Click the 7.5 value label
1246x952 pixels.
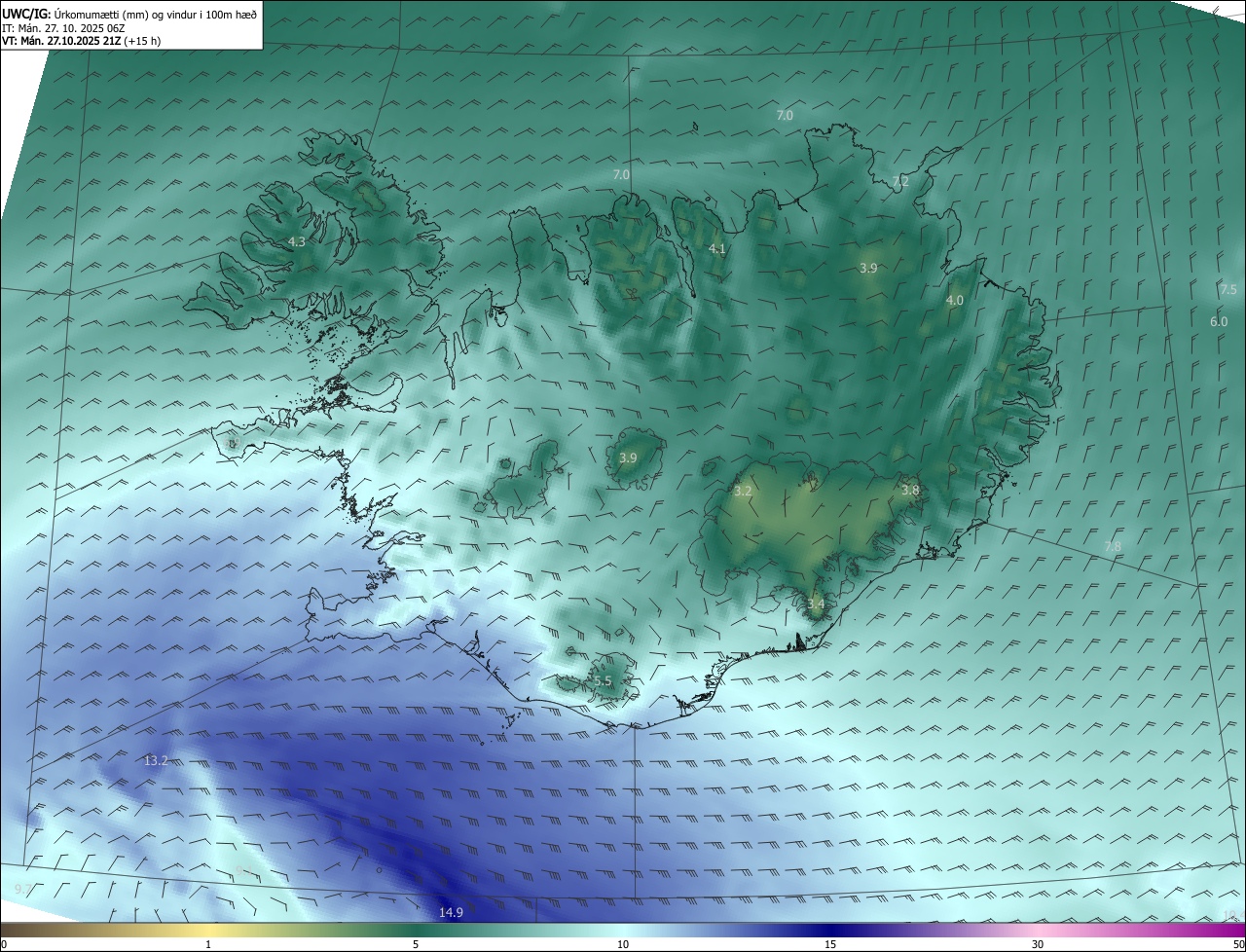point(1228,290)
